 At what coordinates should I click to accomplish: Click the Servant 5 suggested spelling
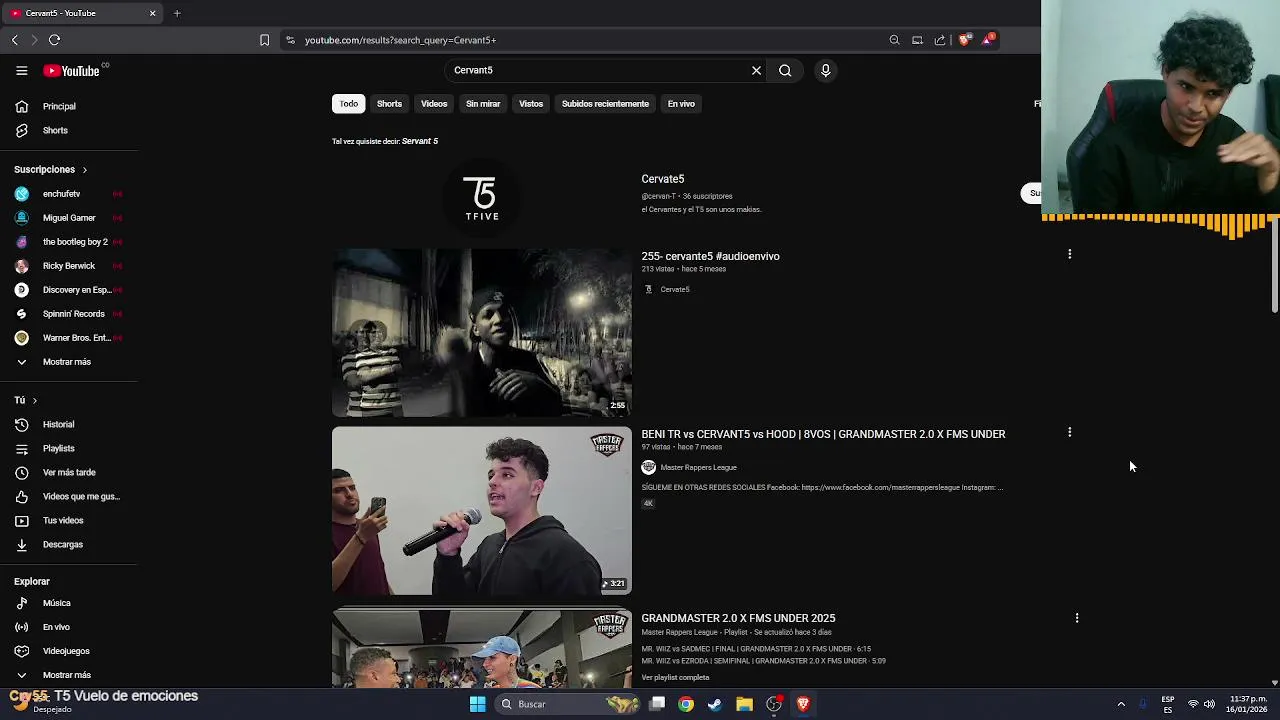click(x=420, y=141)
